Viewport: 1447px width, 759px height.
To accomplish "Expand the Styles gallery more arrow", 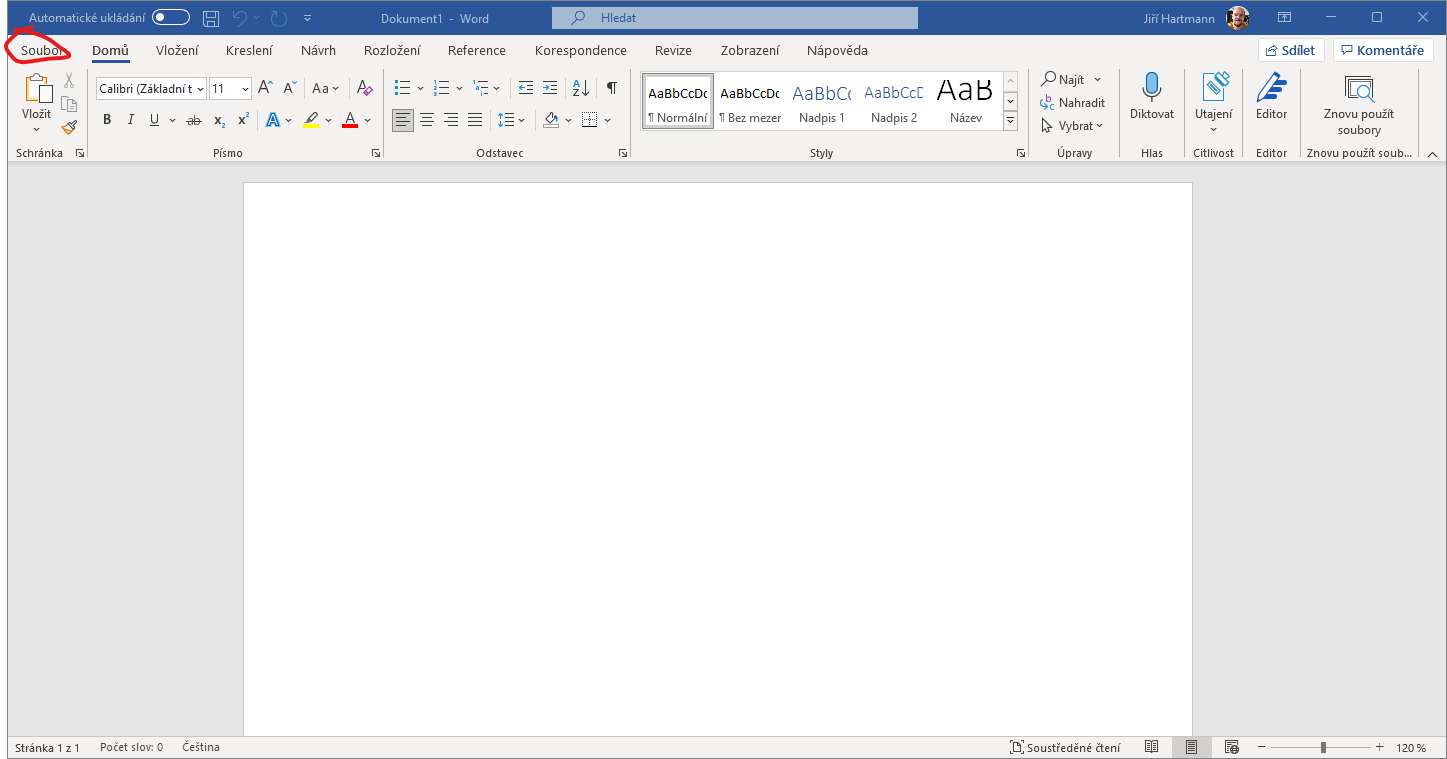I will pyautogui.click(x=1010, y=121).
